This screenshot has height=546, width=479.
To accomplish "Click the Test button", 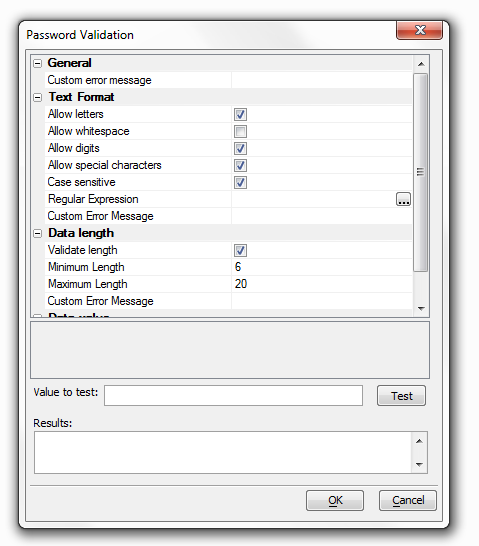I will 401,396.
